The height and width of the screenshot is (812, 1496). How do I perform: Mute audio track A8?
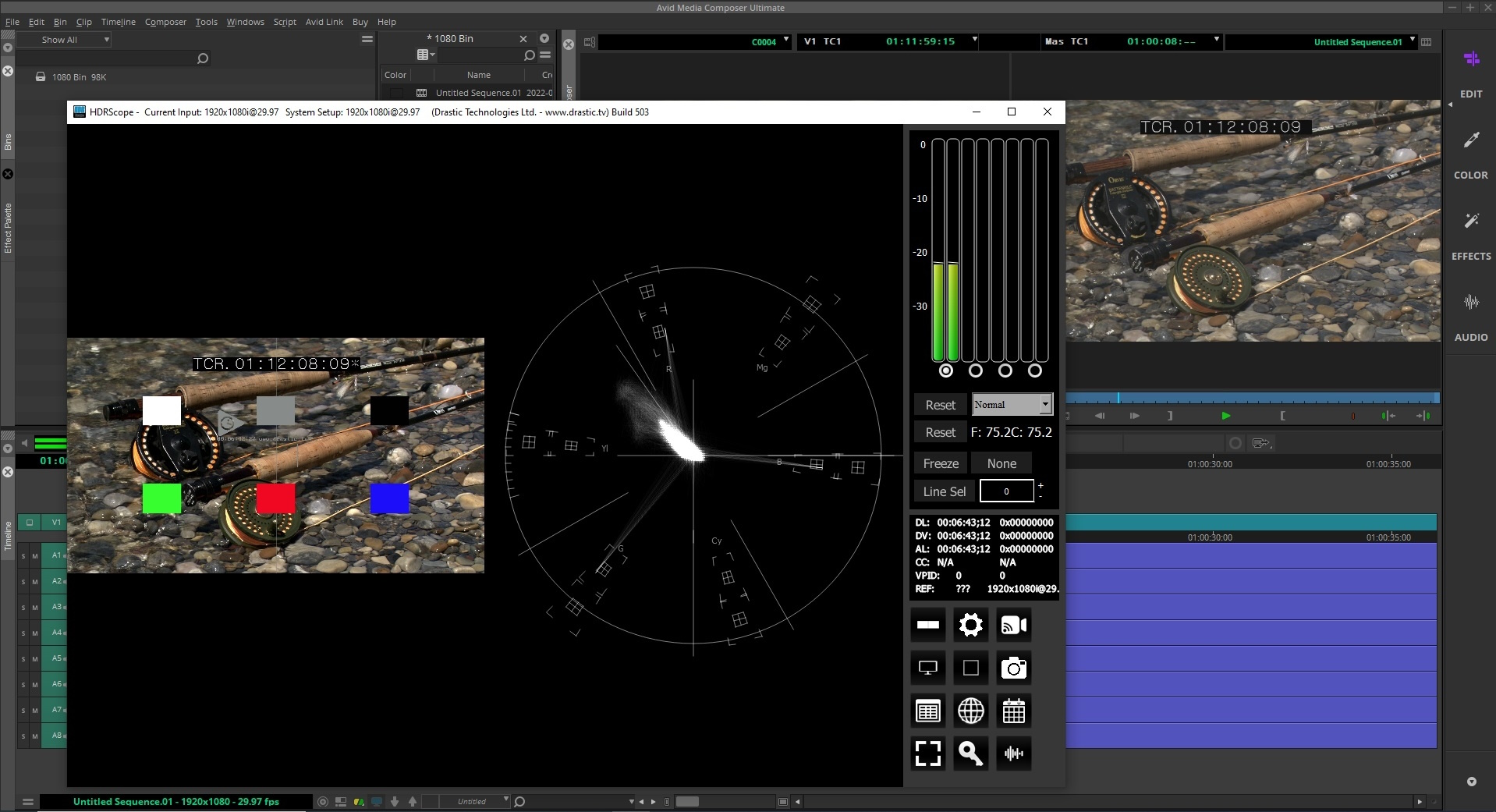[35, 736]
